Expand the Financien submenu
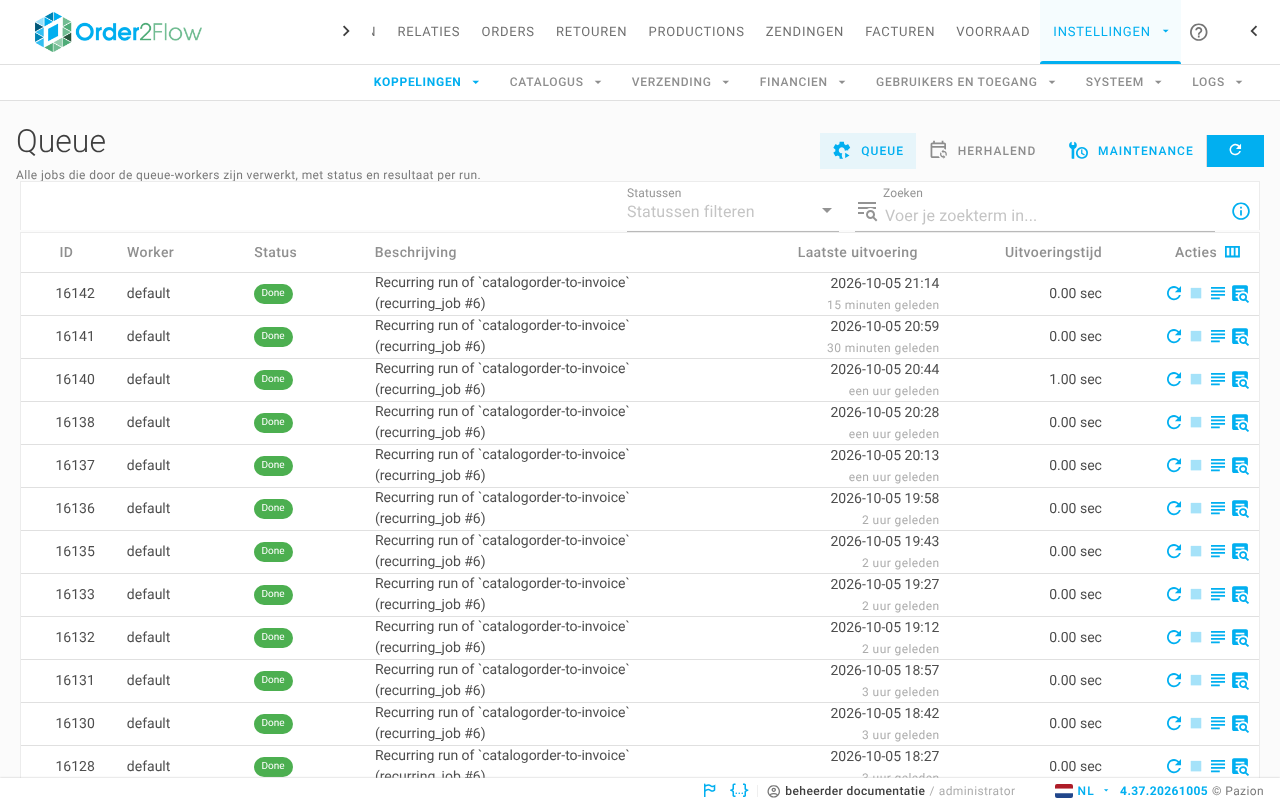Viewport: 1280px width, 800px height. 803,82
